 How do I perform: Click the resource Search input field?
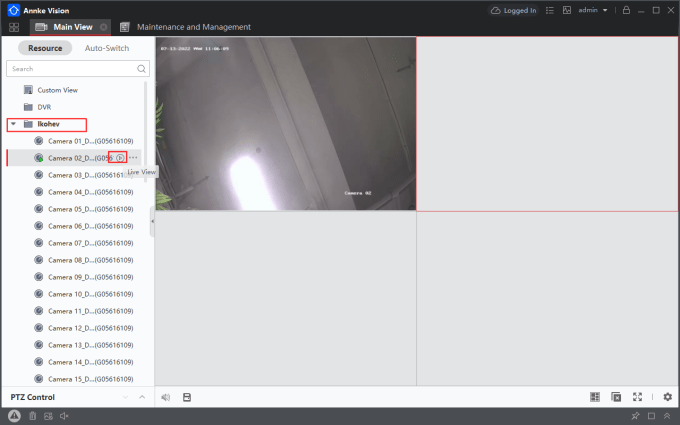click(x=70, y=69)
